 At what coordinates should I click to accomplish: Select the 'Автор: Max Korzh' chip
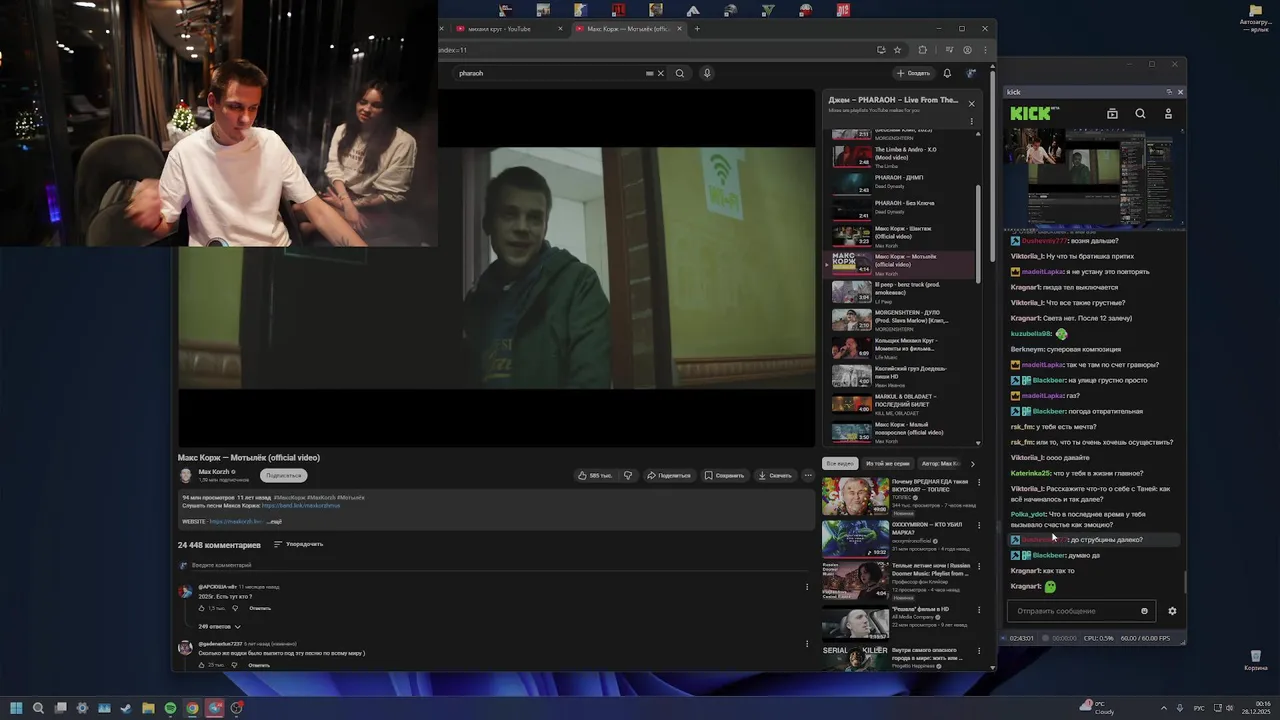coord(939,464)
